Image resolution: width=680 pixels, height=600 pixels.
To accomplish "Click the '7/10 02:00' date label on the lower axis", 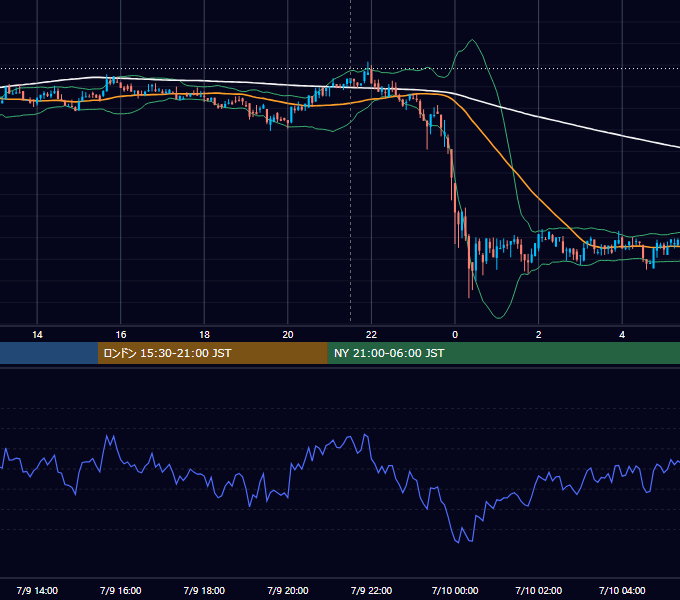I will tap(539, 590).
